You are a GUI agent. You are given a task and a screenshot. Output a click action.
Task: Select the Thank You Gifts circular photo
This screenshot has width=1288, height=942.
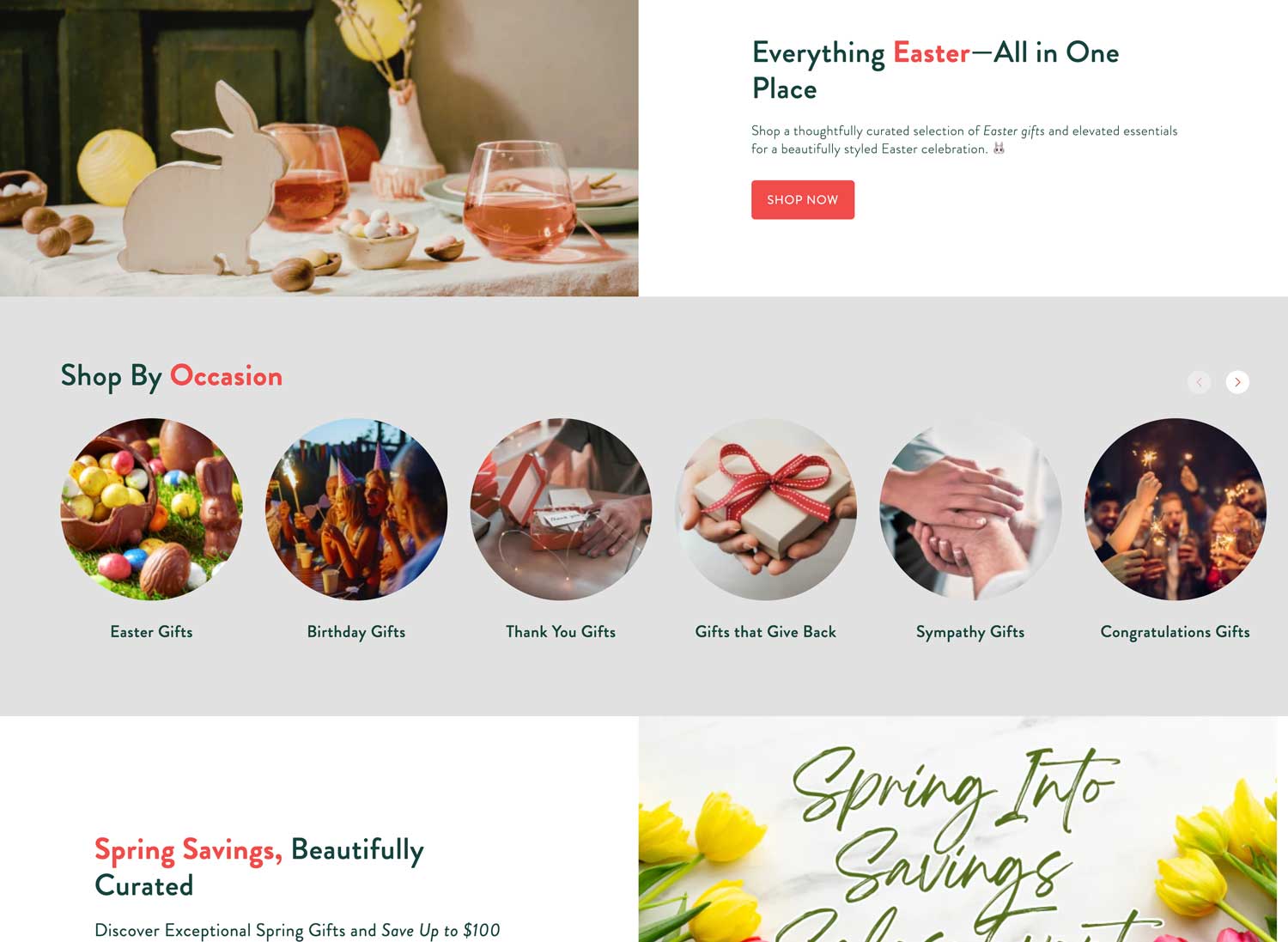[x=561, y=509]
